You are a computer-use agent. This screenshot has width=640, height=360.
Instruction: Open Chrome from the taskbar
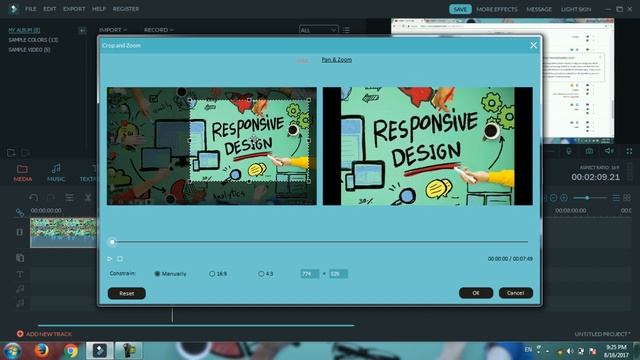[71, 351]
